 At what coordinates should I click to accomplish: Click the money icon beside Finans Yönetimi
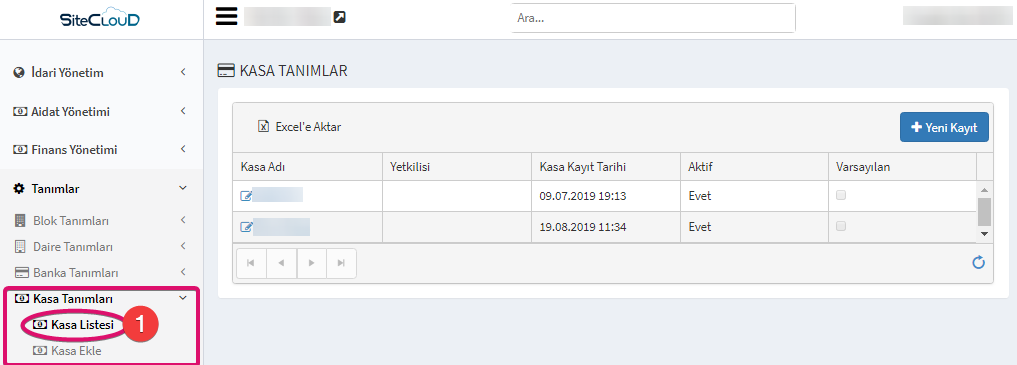(20, 150)
